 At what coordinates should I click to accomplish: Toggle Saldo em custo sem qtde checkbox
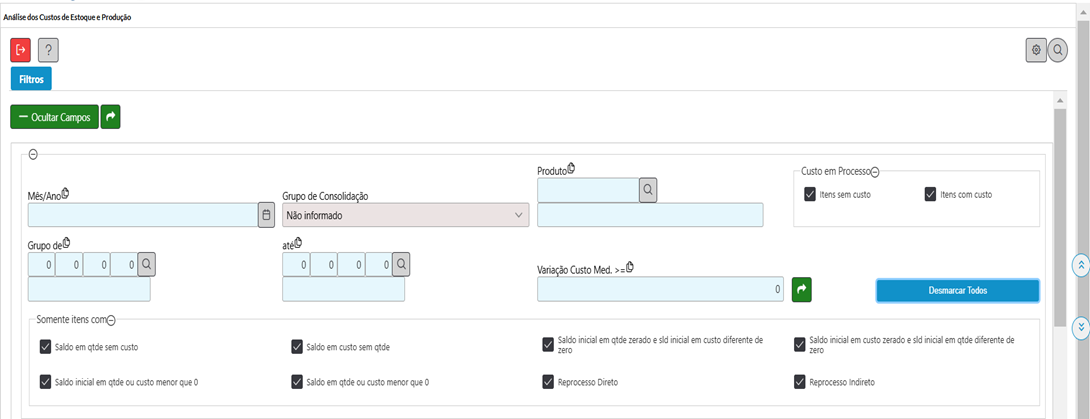point(297,346)
